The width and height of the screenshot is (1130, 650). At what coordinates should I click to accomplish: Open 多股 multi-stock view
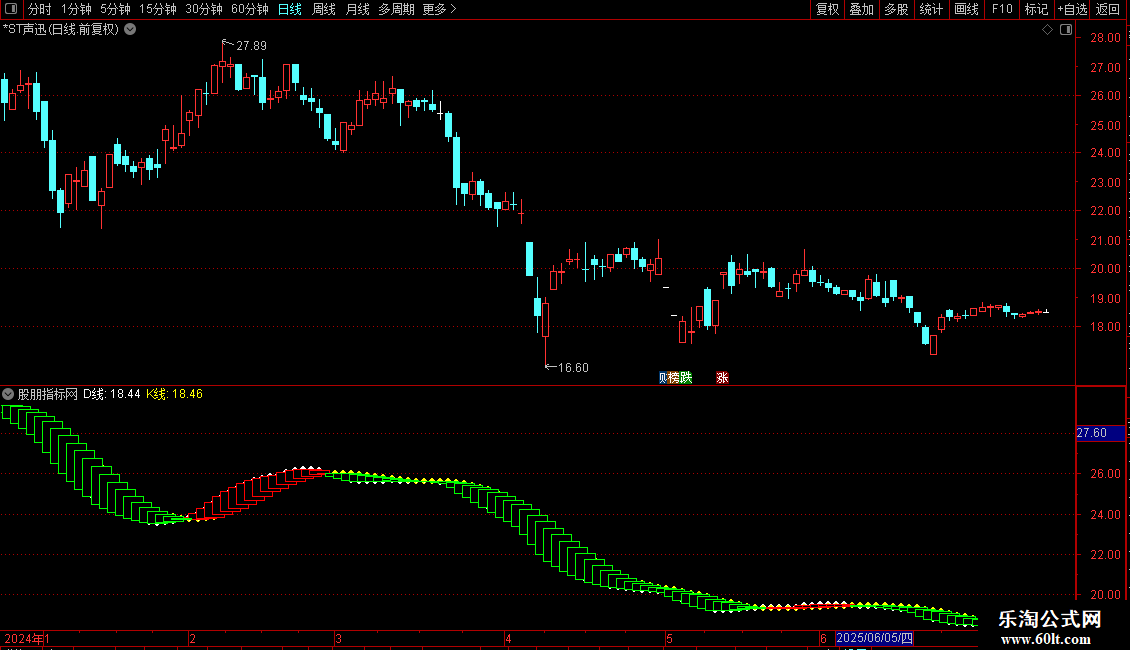(x=897, y=9)
